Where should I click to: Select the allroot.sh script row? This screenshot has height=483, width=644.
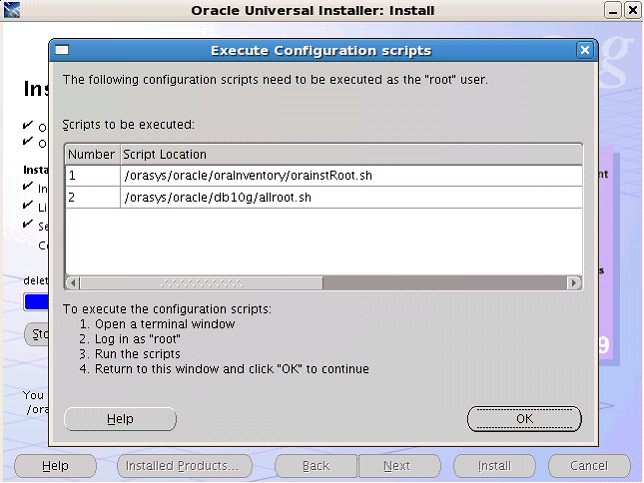324,198
